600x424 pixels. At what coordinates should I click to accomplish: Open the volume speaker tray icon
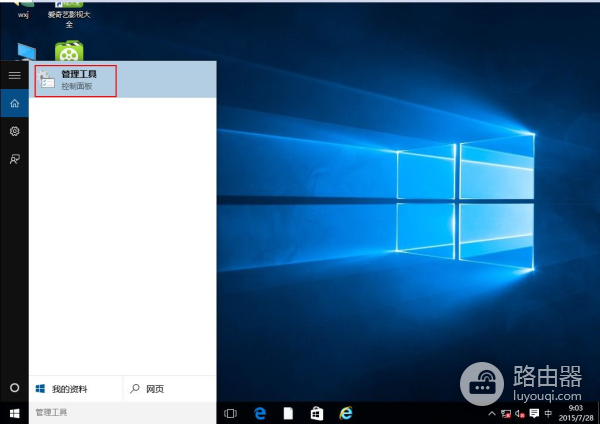pyautogui.click(x=520, y=413)
